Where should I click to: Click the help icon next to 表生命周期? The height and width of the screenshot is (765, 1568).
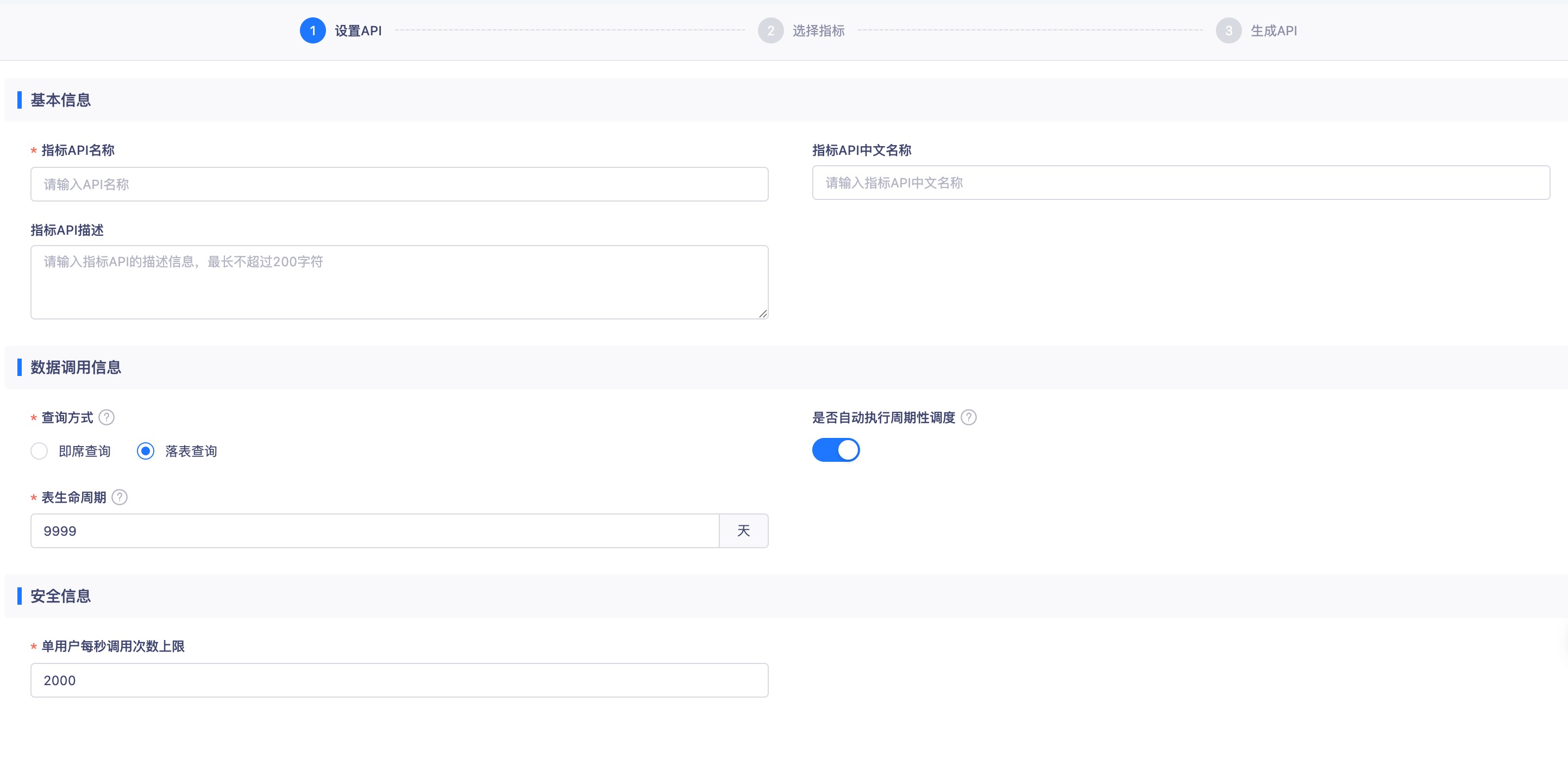120,497
